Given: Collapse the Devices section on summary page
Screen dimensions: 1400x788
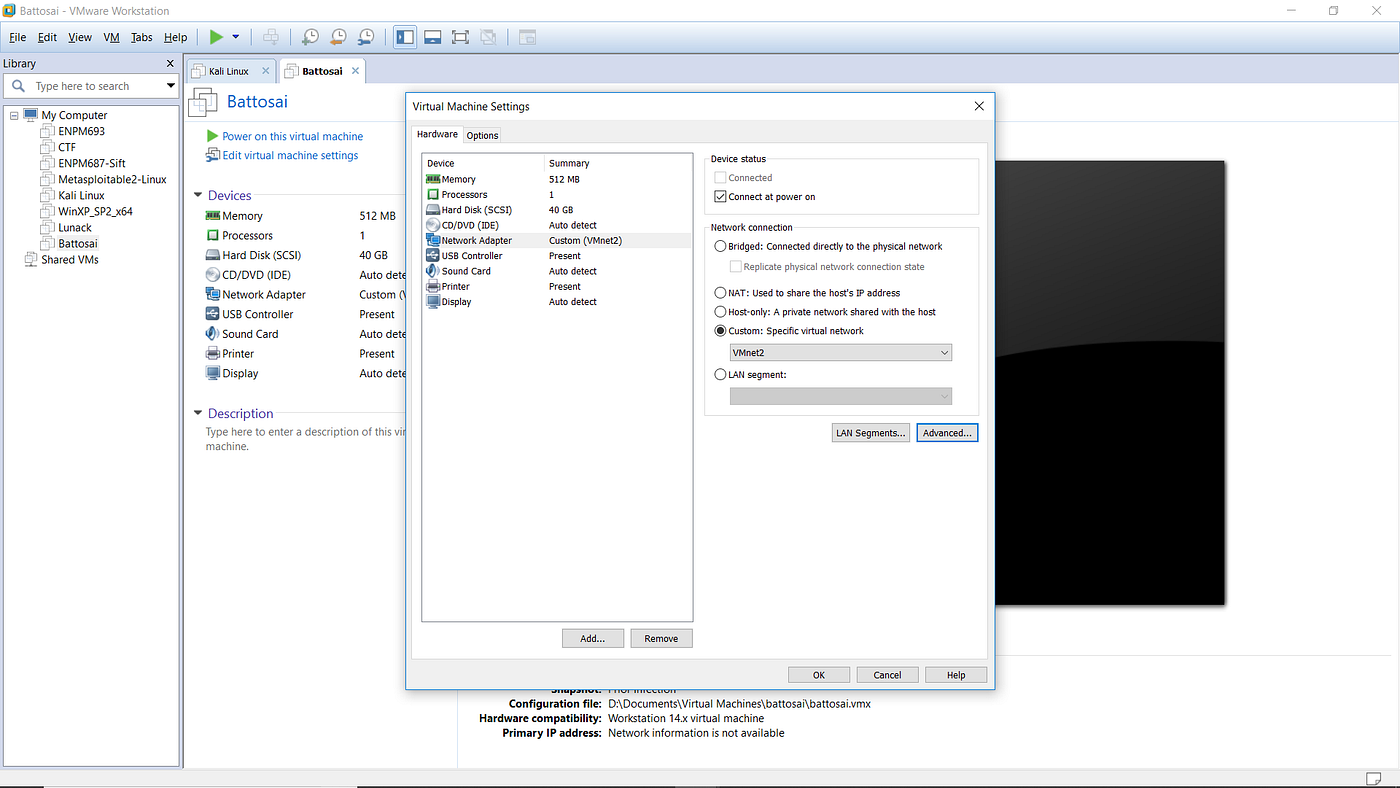Looking at the screenshot, I should coord(198,196).
